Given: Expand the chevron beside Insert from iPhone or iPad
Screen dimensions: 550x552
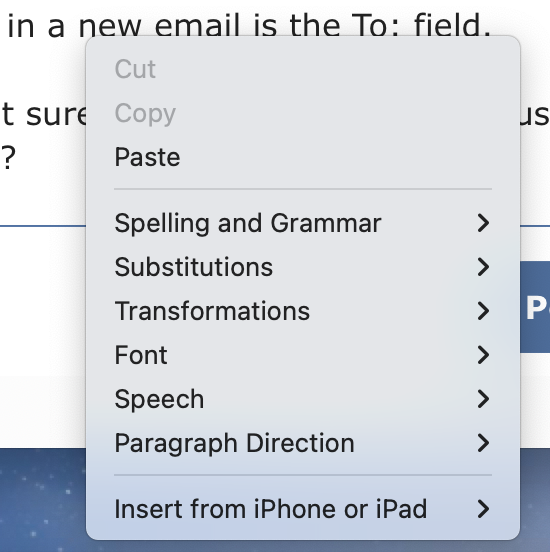Looking at the screenshot, I should 483,509.
